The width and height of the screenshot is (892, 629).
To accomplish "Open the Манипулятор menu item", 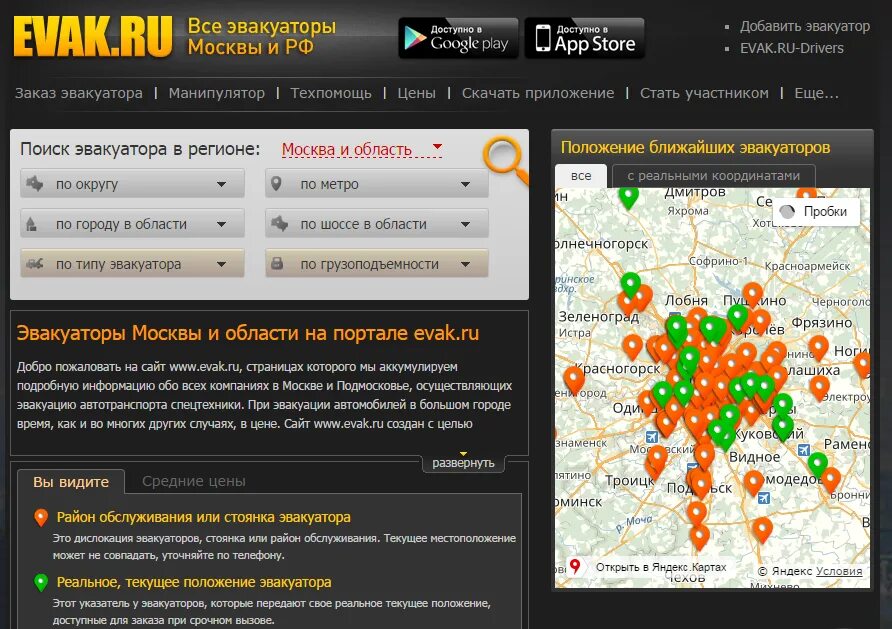I will [217, 93].
